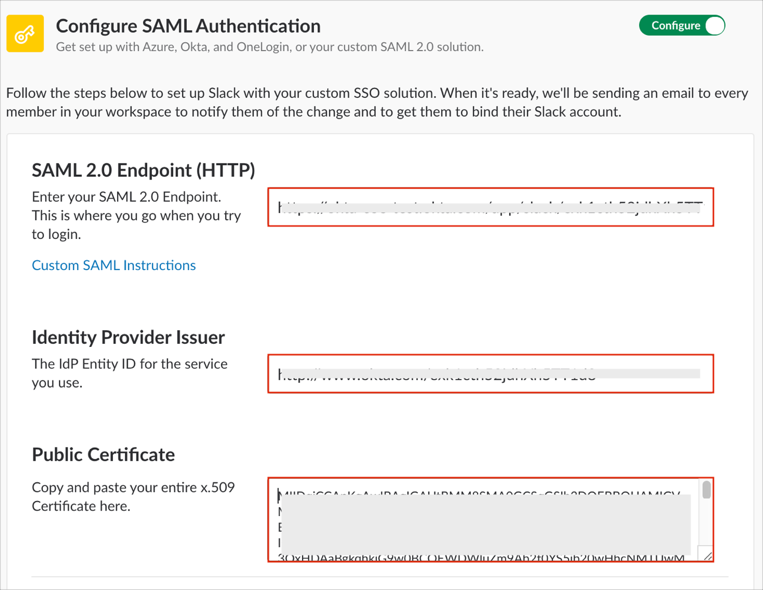The image size is (763, 590).
Task: Click the last visible certificate text line
Action: point(480,557)
